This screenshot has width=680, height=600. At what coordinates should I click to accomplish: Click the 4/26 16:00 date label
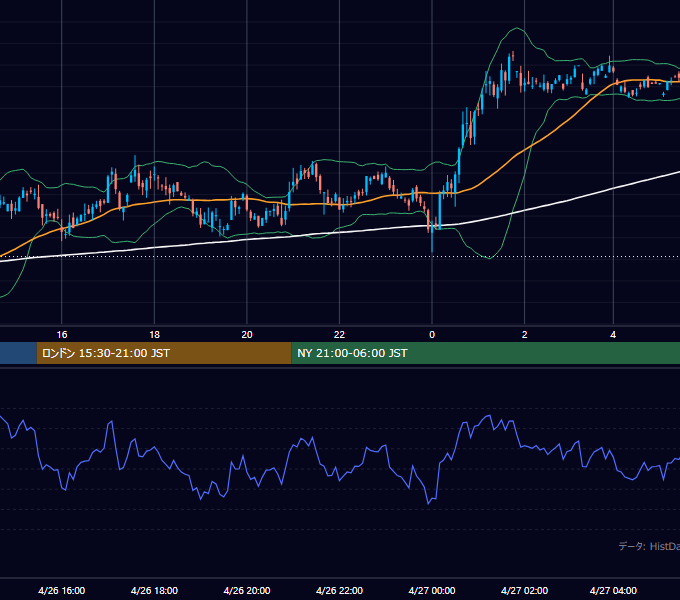(62, 590)
